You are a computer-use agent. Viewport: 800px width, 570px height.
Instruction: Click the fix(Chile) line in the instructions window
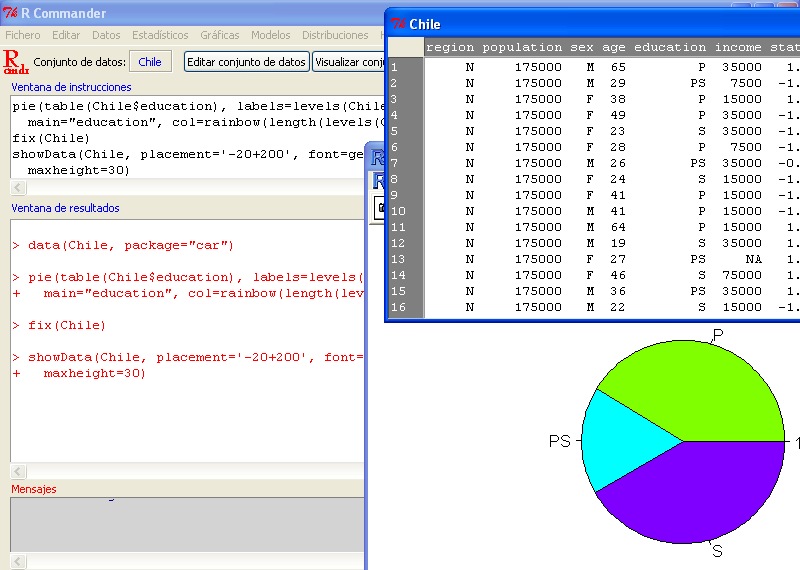[51, 138]
